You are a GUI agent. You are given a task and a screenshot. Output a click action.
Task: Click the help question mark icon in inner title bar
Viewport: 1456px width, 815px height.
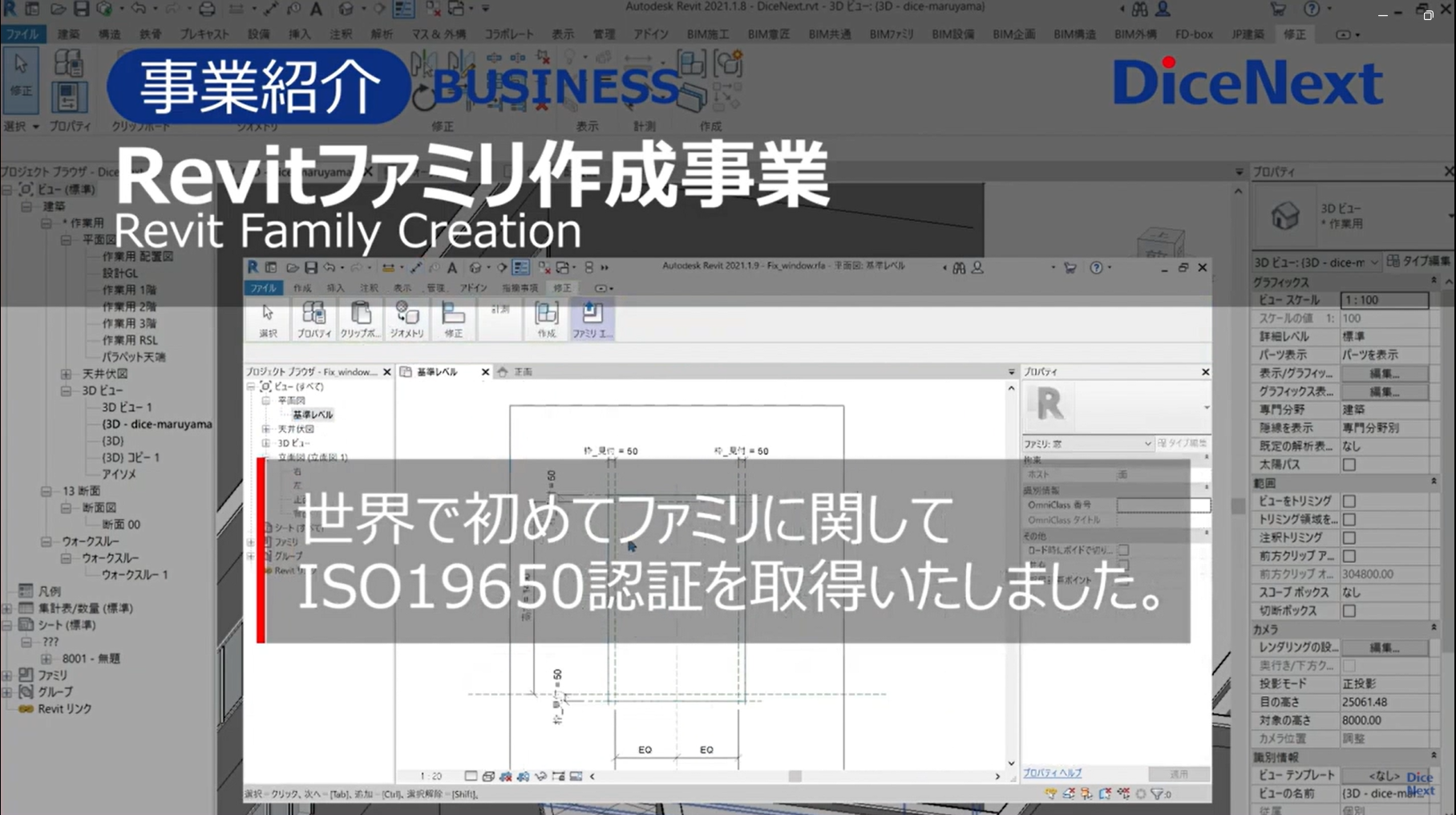tap(1096, 268)
